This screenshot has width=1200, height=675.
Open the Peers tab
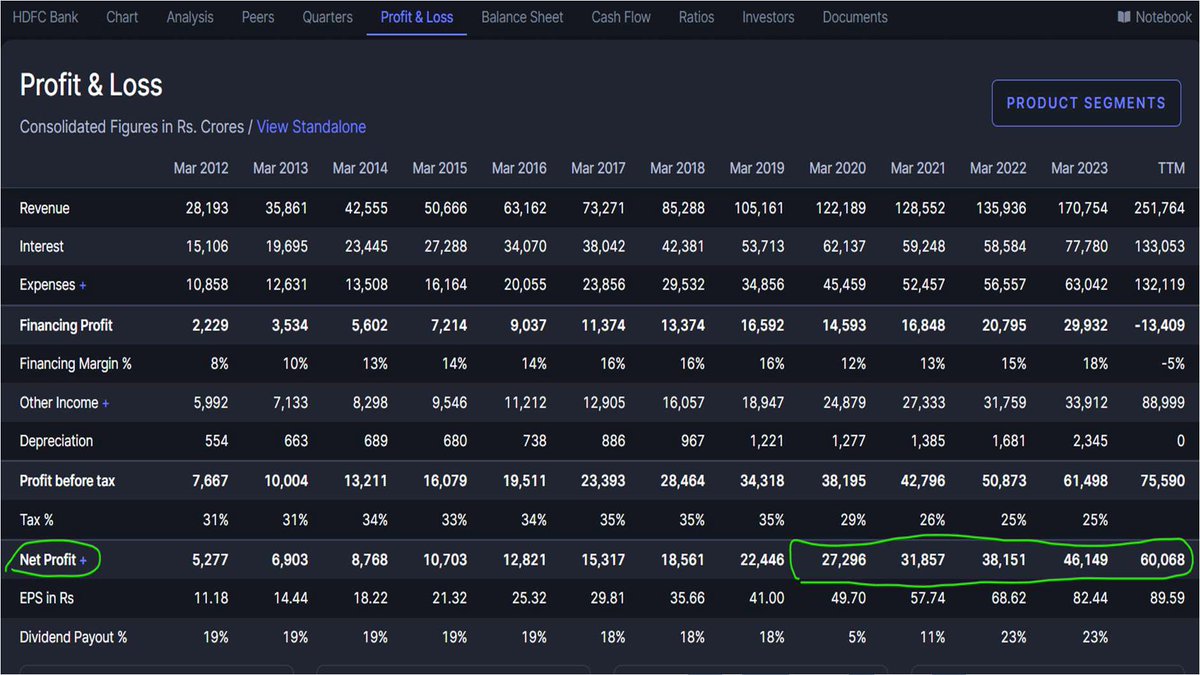click(258, 17)
